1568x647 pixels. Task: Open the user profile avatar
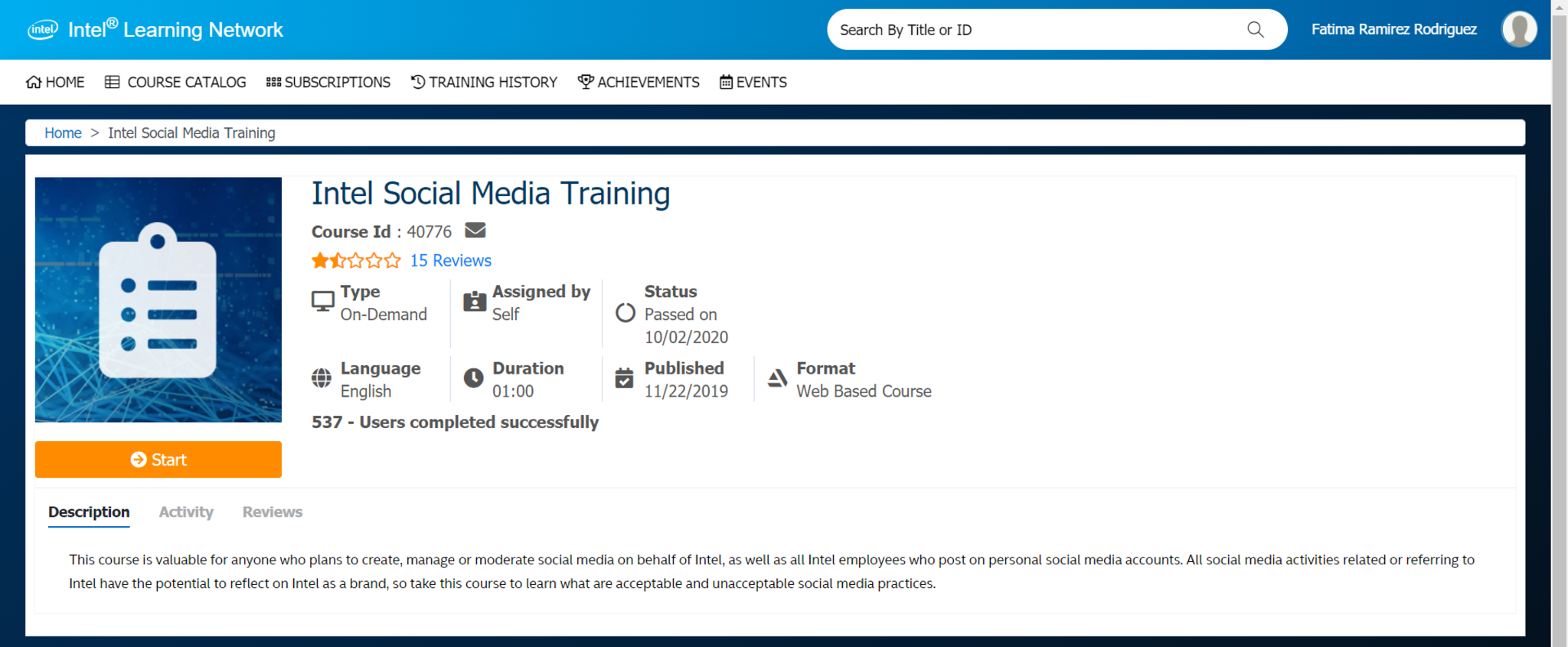pos(1518,30)
